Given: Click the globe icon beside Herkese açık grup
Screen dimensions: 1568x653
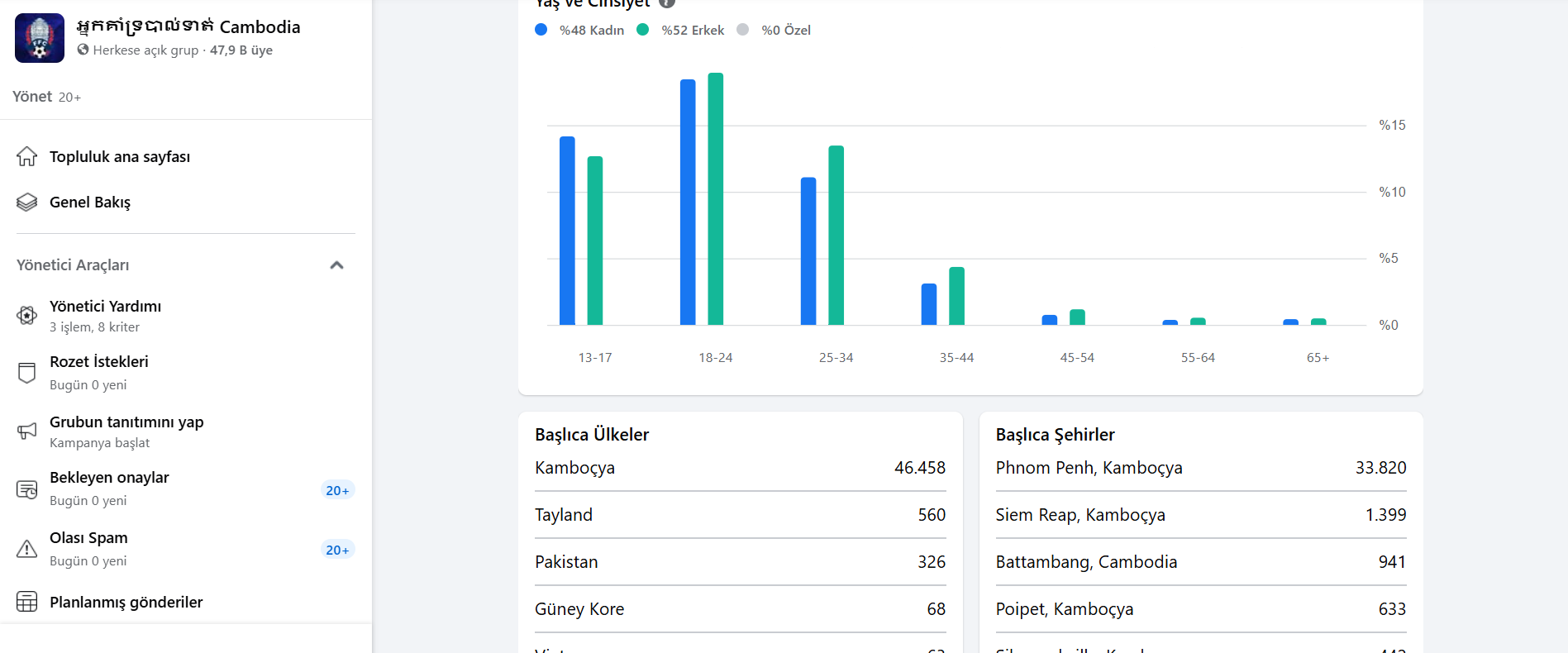Looking at the screenshot, I should click(x=83, y=50).
